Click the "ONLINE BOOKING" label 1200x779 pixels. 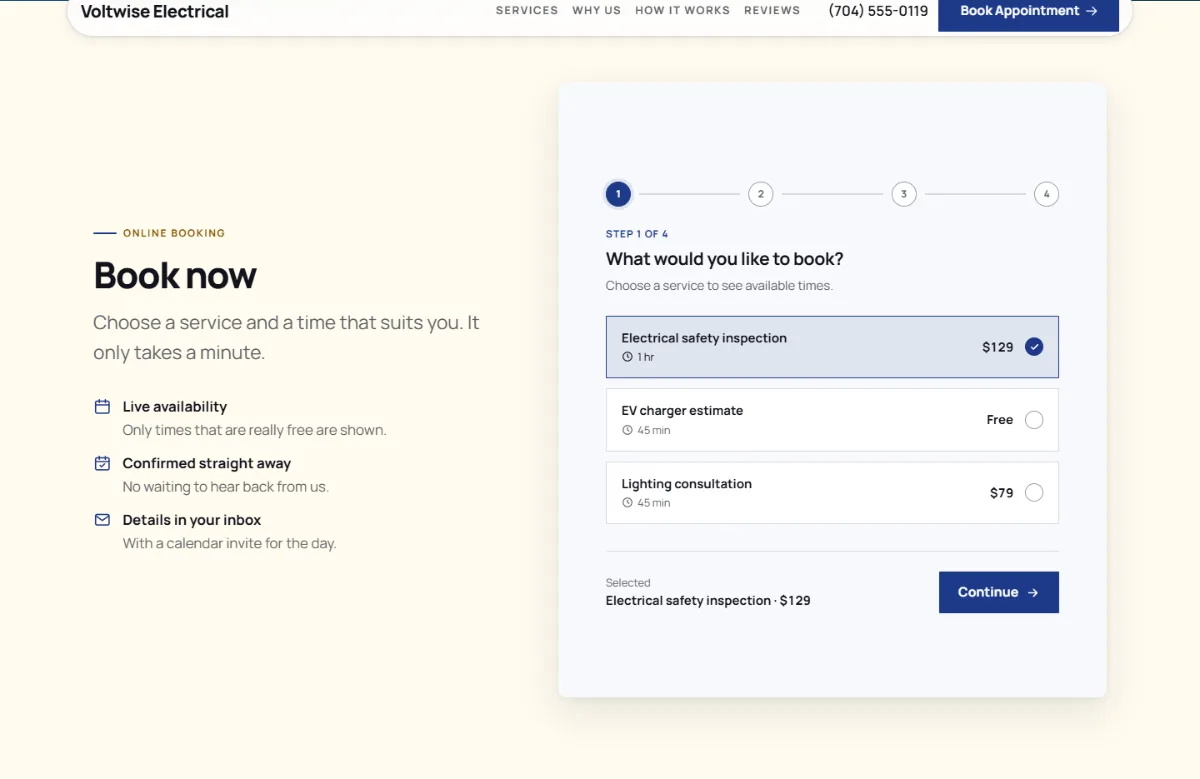pyautogui.click(x=174, y=233)
